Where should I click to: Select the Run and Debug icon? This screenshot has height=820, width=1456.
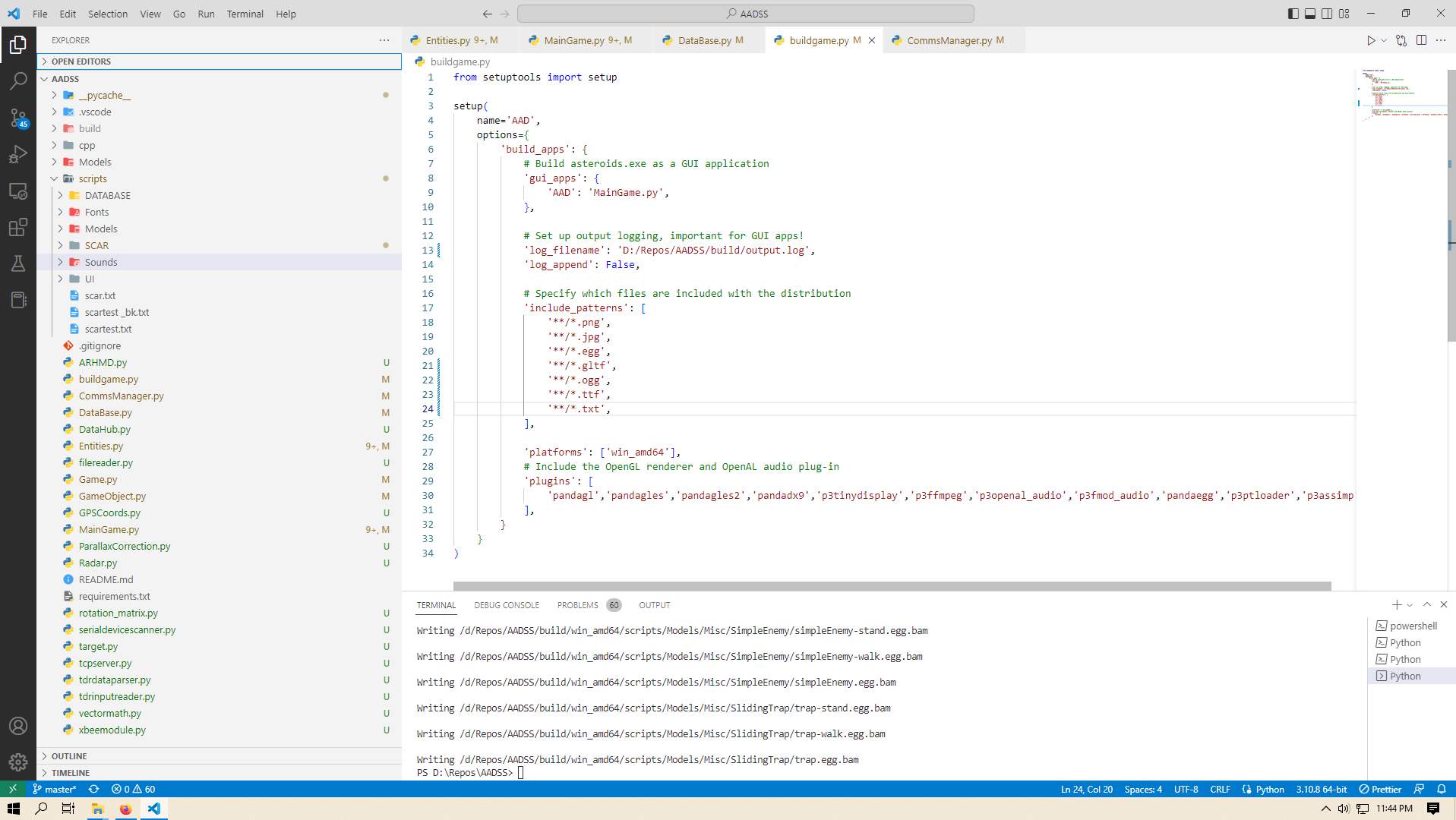click(18, 154)
